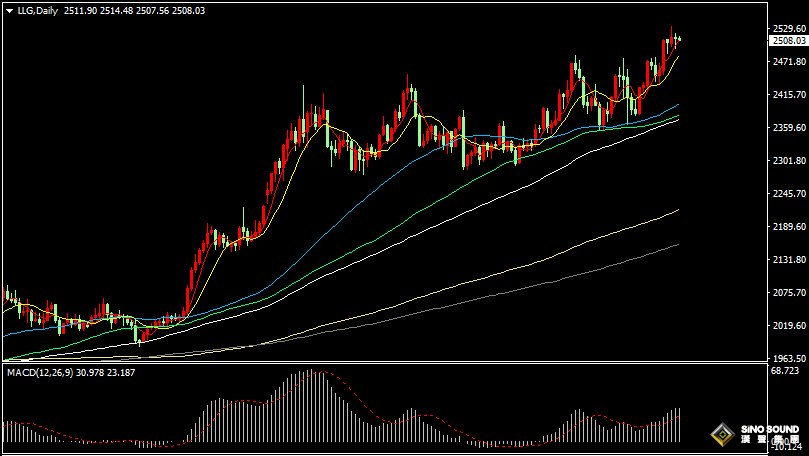
Task: Expand the triangle arrow beside LLG,Daily
Action: 9,10
